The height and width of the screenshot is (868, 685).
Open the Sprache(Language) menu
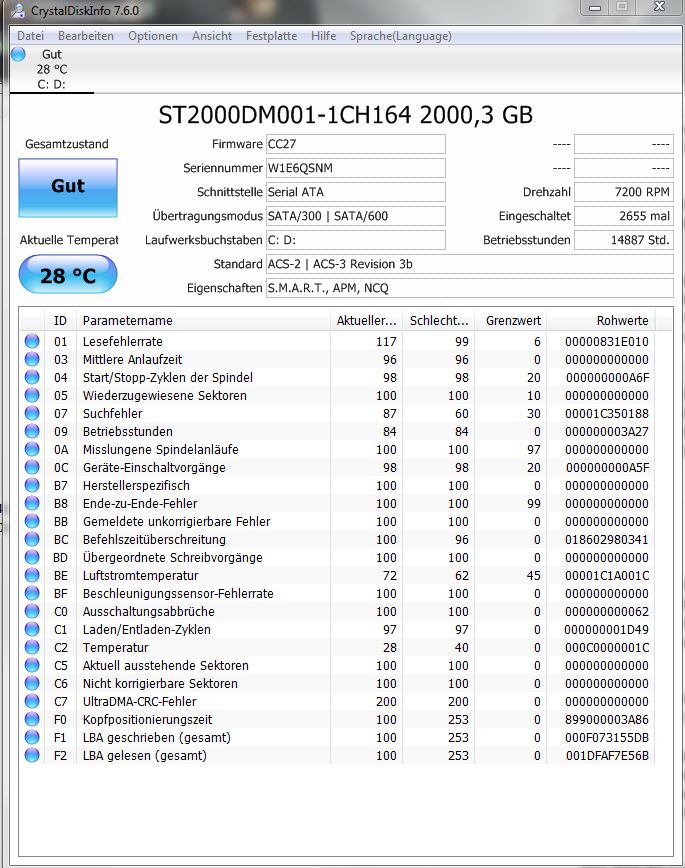[400, 36]
